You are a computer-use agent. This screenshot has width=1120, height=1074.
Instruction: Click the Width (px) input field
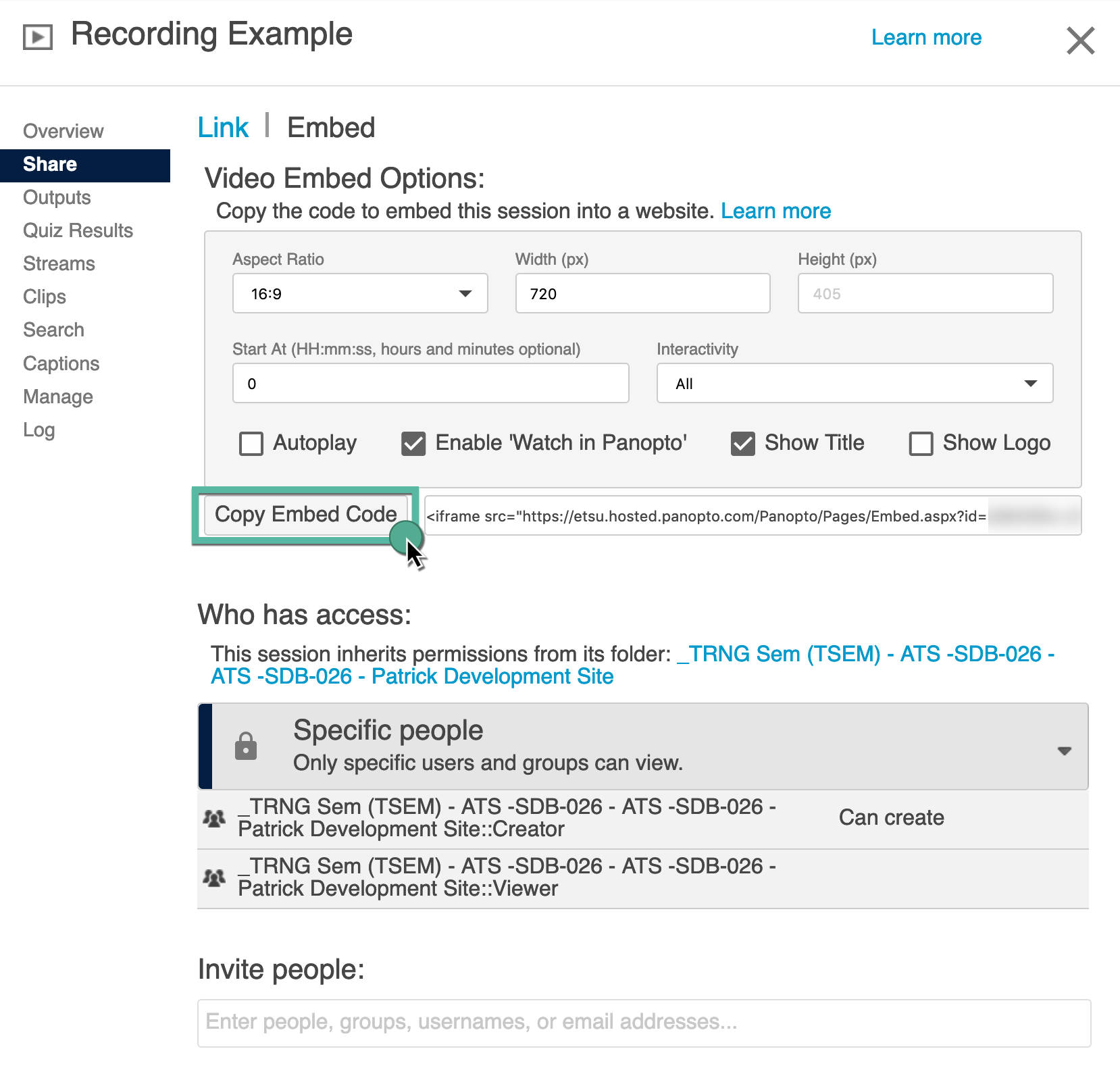tap(642, 294)
